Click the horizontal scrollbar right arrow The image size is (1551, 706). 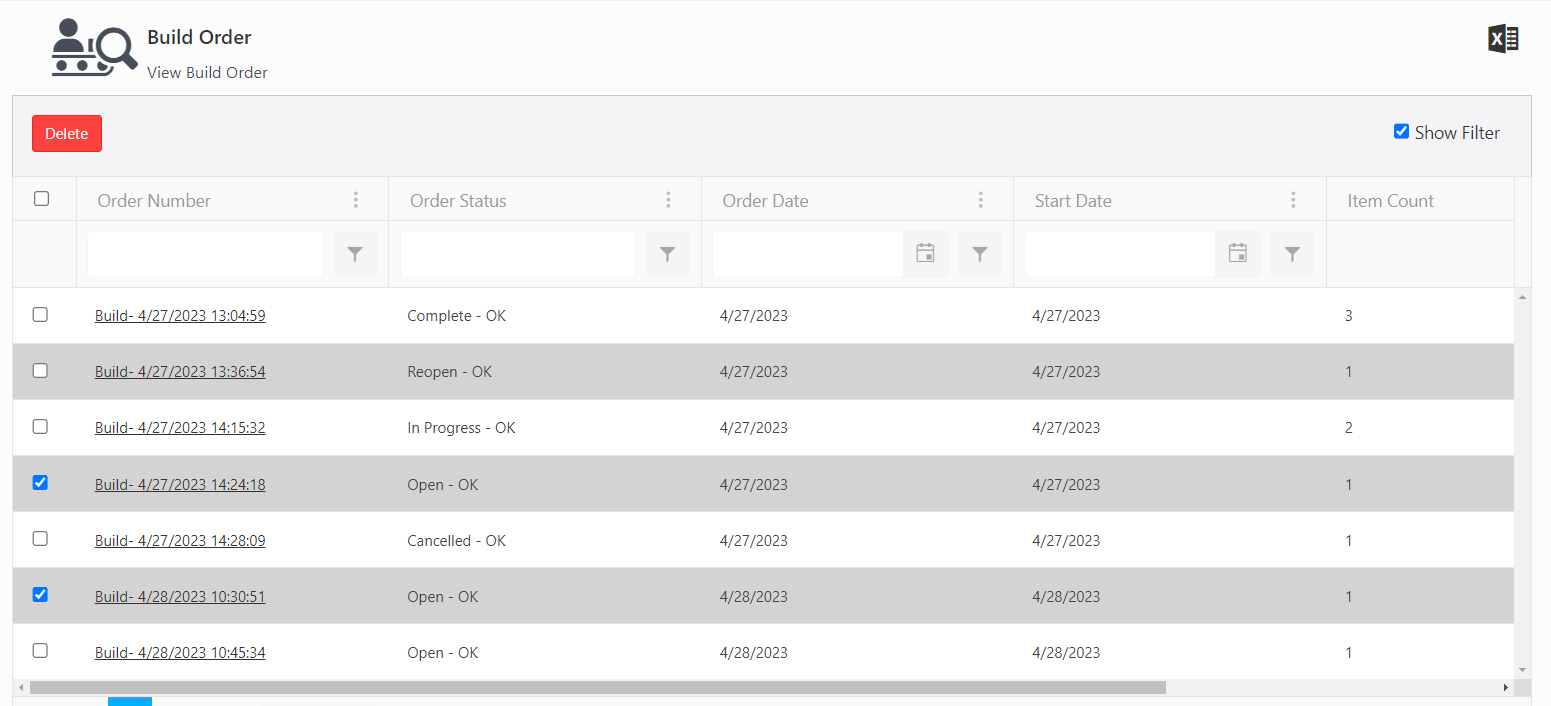(1506, 688)
